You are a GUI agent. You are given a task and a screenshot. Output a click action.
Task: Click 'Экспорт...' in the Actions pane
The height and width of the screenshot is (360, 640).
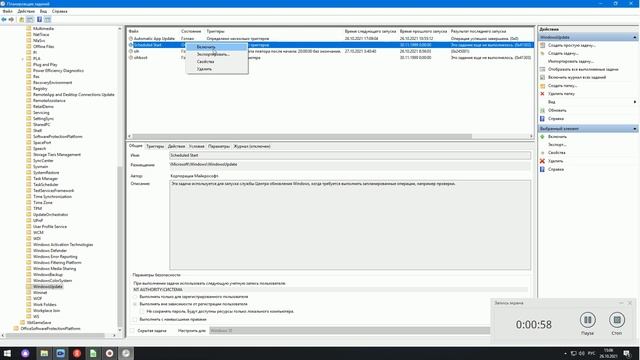coord(557,144)
